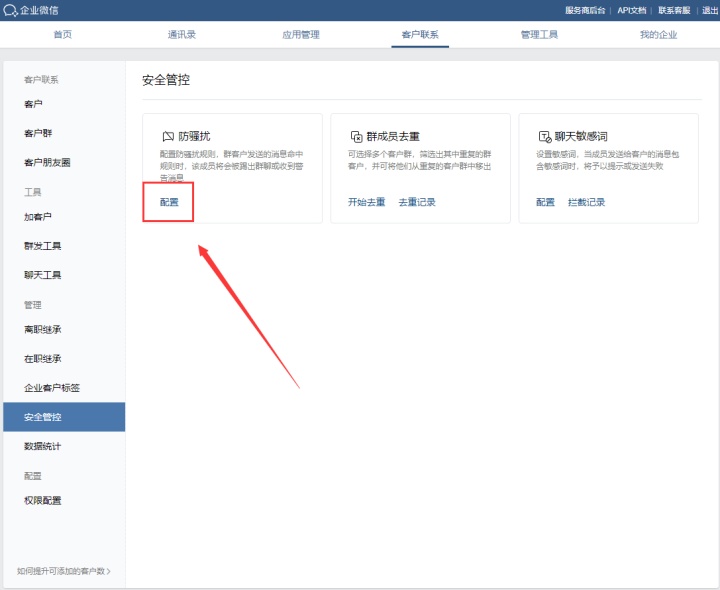The image size is (720, 590).
Task: Open 拦截记录 under 聊天敏感词
Action: [x=586, y=202]
